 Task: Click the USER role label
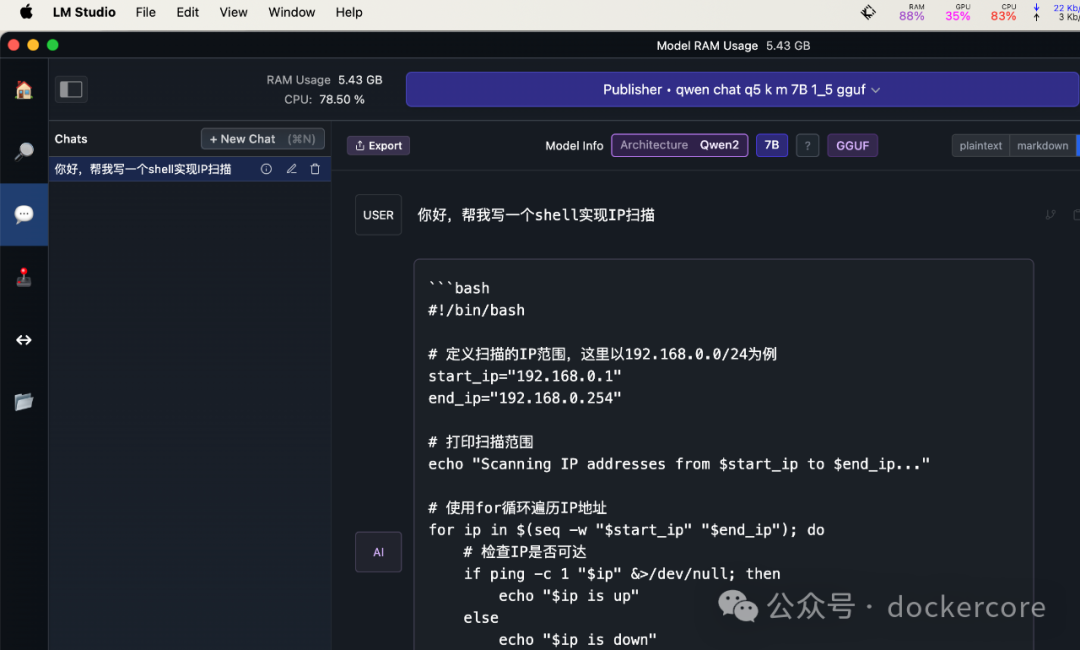378,215
